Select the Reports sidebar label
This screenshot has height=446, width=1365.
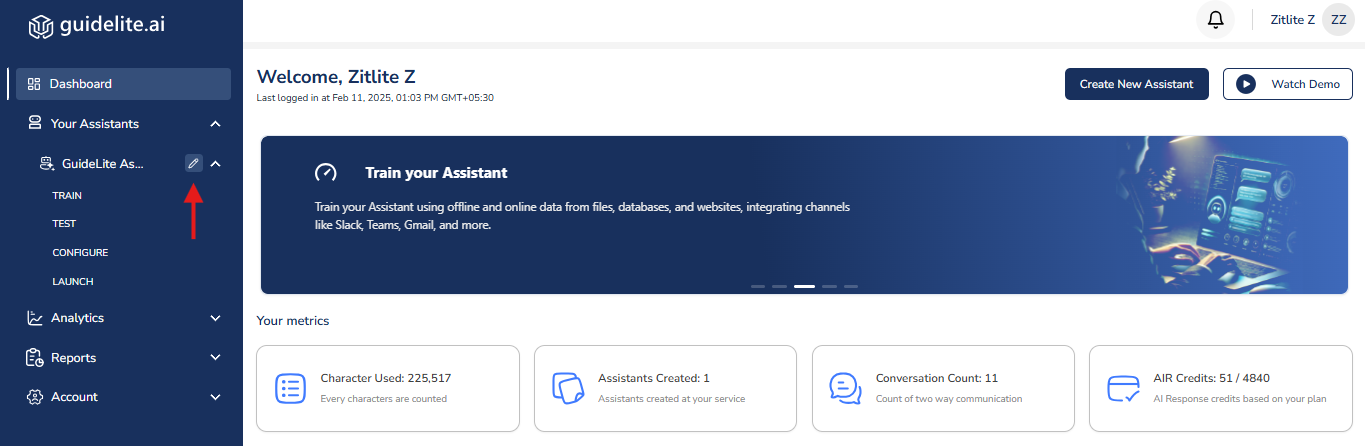(x=74, y=358)
